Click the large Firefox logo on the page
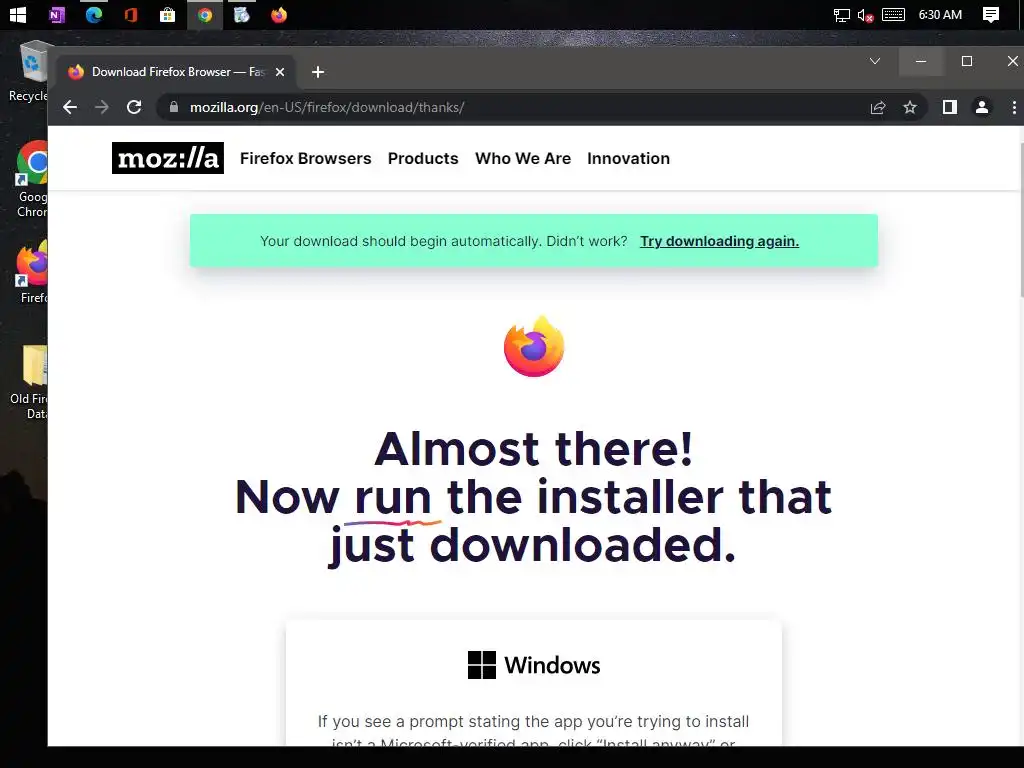This screenshot has height=768, width=1024. click(534, 347)
